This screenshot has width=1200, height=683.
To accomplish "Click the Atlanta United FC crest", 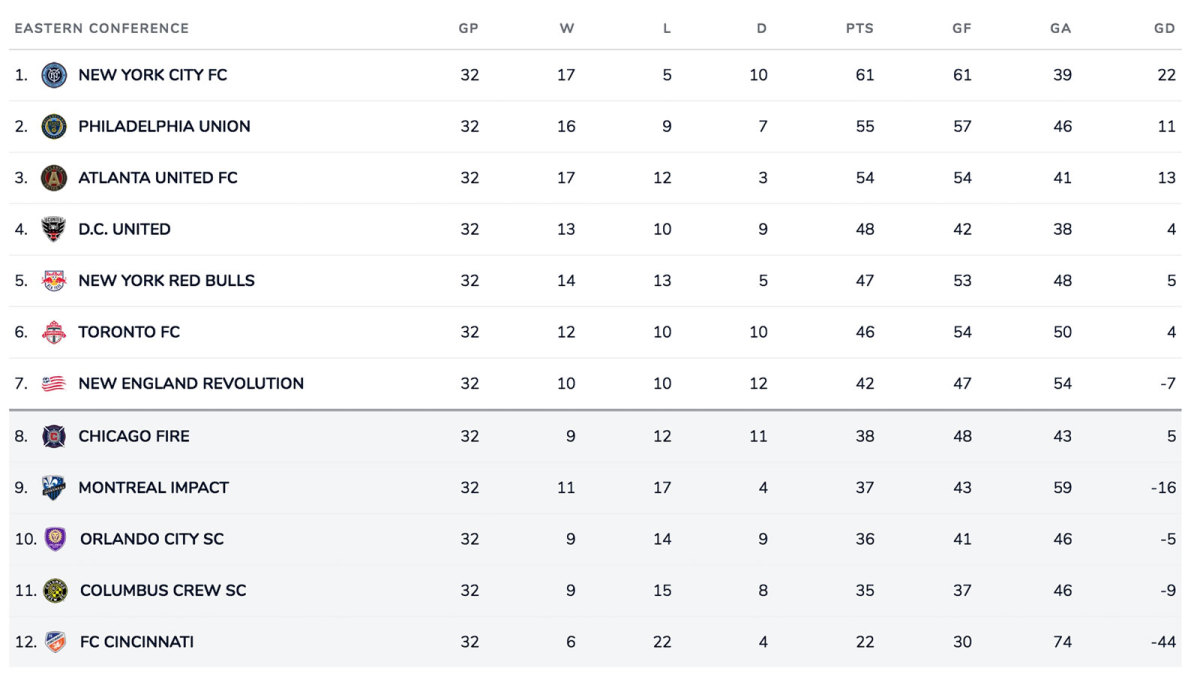I will tap(54, 178).
